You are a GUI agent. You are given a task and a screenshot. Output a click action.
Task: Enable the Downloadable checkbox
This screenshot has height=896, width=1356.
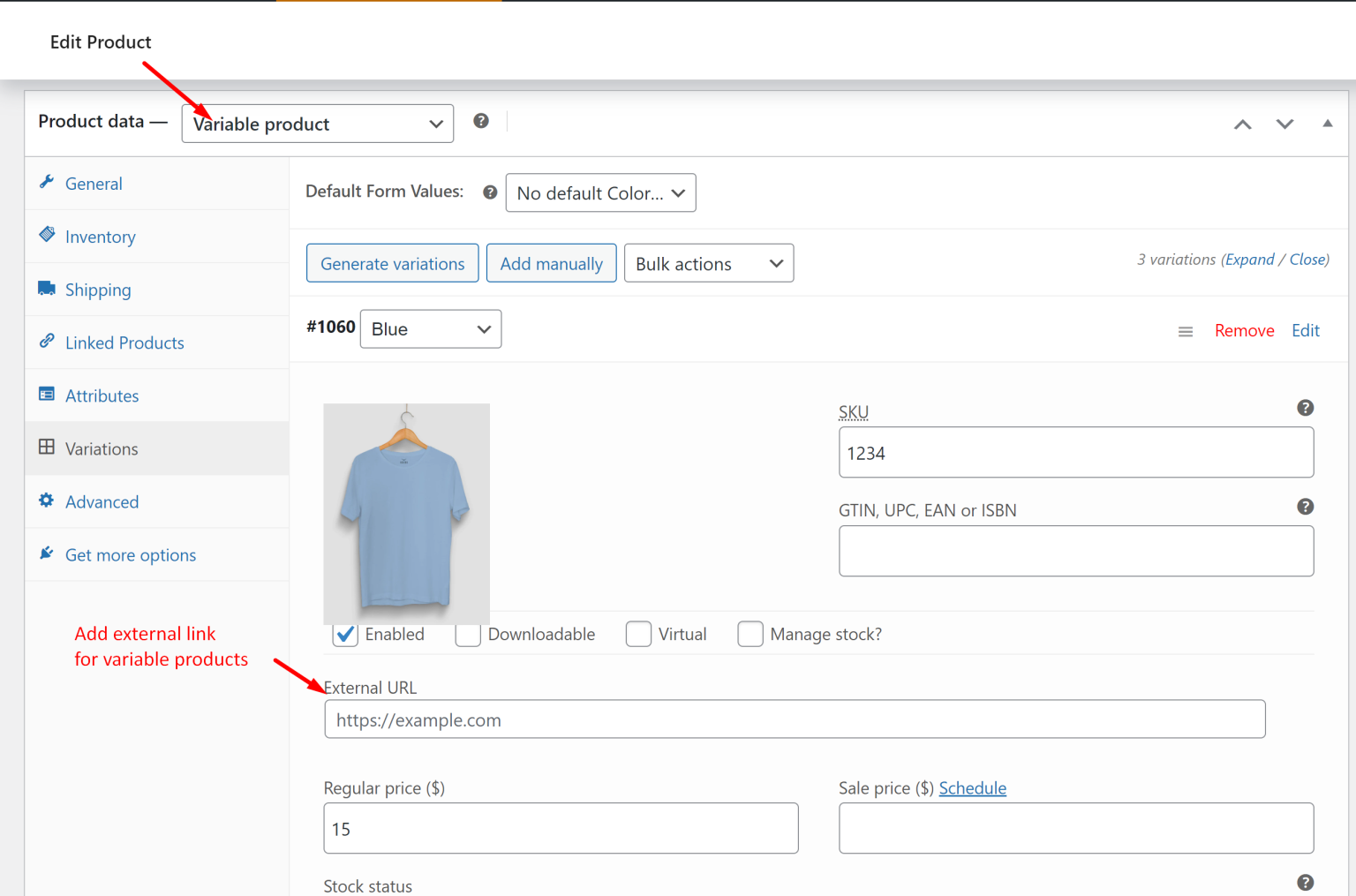click(468, 634)
